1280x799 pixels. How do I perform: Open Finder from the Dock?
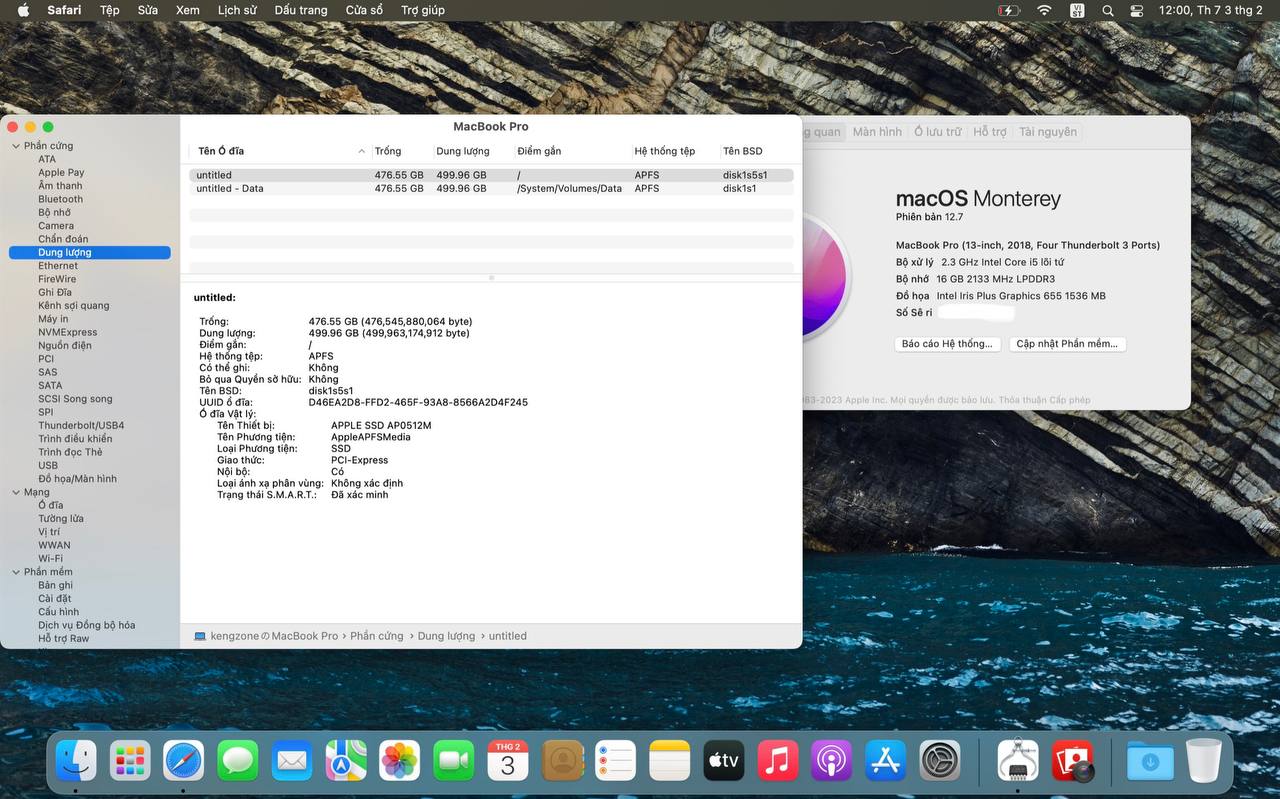pyautogui.click(x=76, y=761)
